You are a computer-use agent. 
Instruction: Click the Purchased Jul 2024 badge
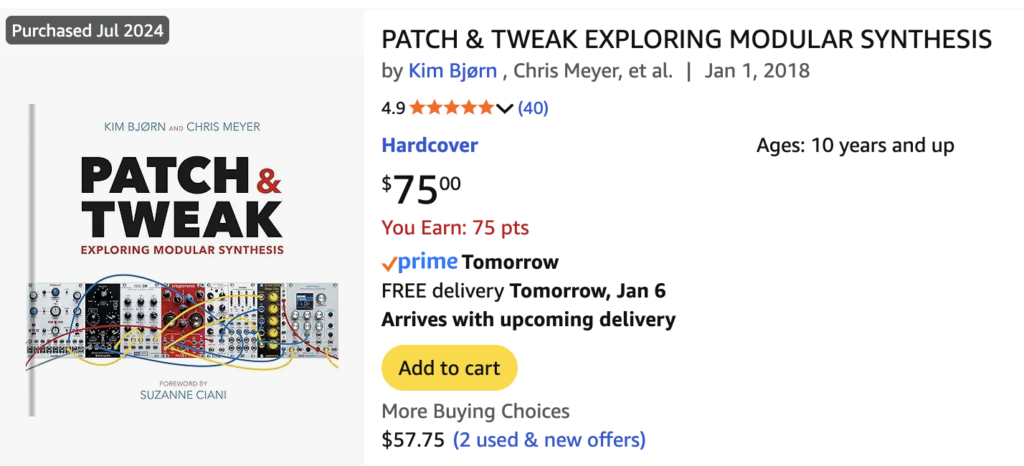[x=89, y=30]
